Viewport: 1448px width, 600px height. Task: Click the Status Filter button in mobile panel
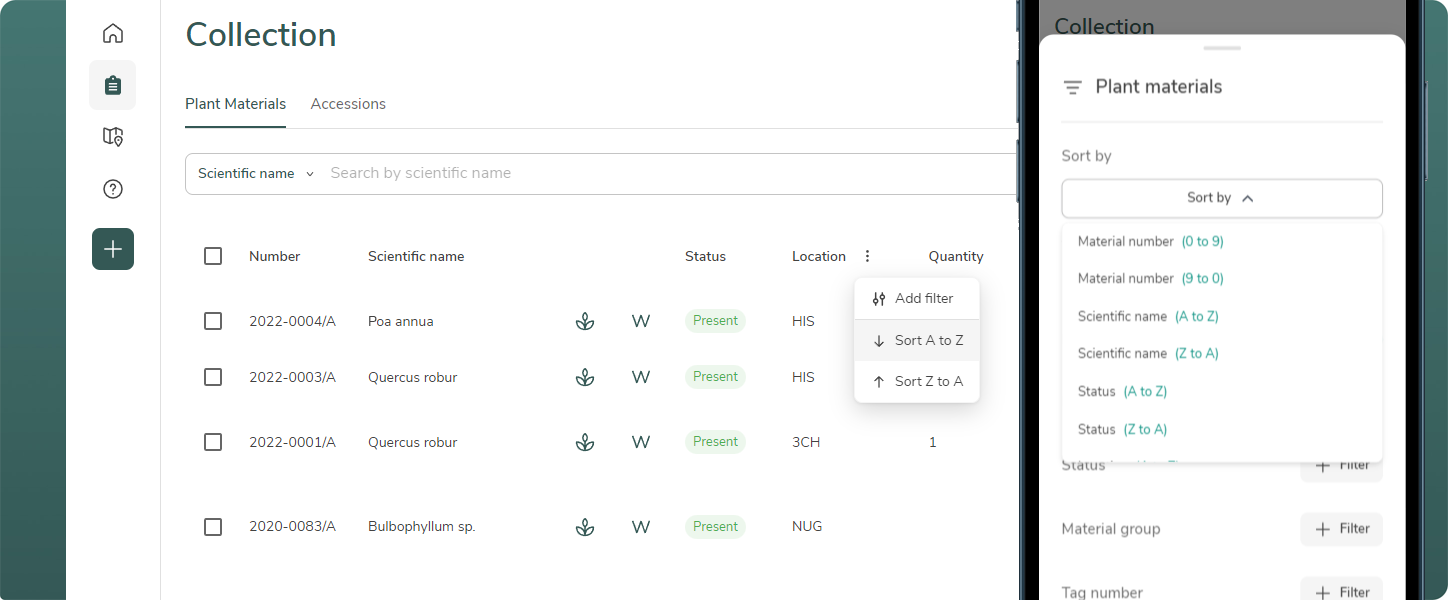pos(1341,470)
